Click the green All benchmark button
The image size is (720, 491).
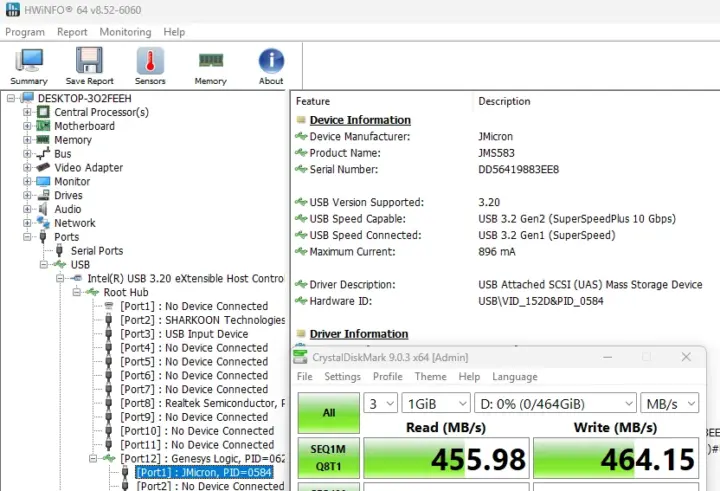329,412
